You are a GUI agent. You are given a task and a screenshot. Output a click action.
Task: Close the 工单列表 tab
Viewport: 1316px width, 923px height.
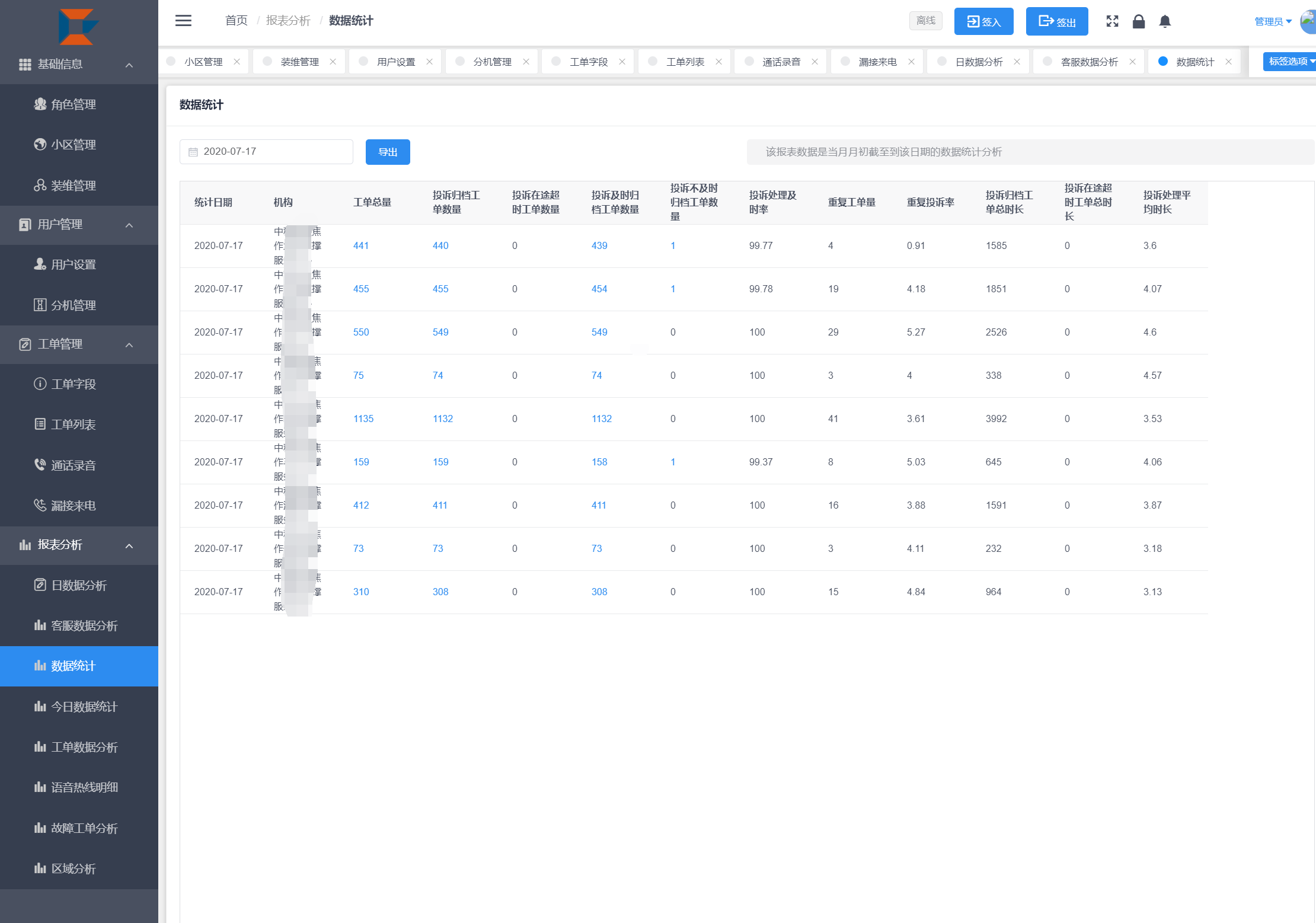click(x=718, y=62)
